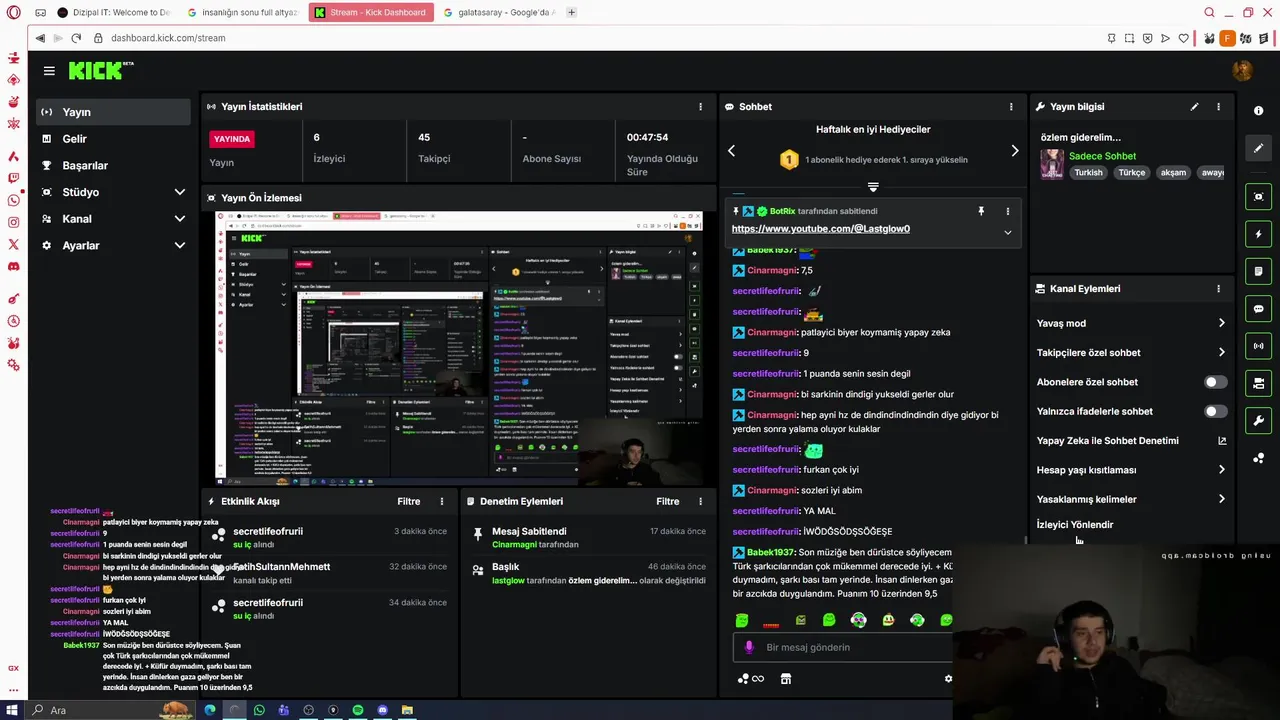The width and height of the screenshot is (1280, 720).
Task: Expand the pinned message chevron
Action: (x=1007, y=232)
